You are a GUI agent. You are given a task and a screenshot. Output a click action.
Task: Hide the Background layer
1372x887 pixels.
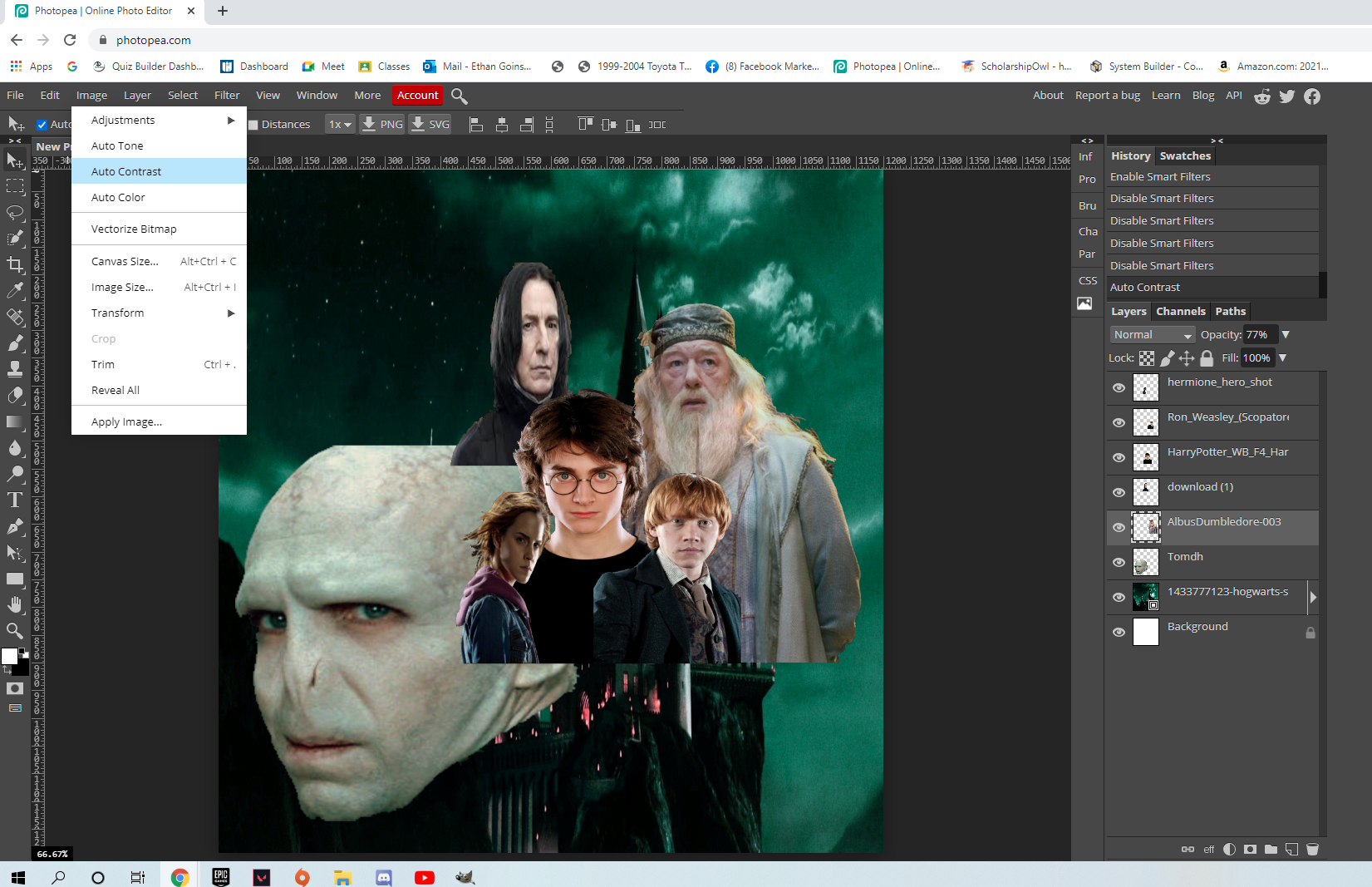[1119, 632]
